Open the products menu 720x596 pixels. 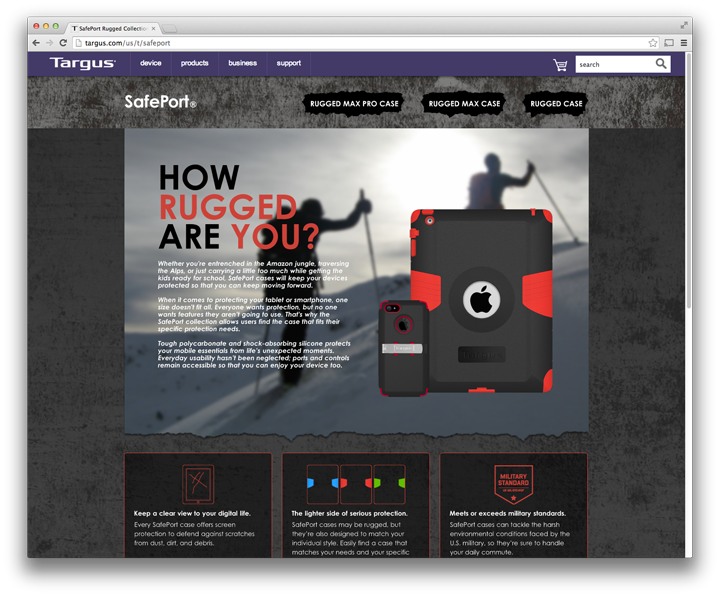pyautogui.click(x=195, y=63)
